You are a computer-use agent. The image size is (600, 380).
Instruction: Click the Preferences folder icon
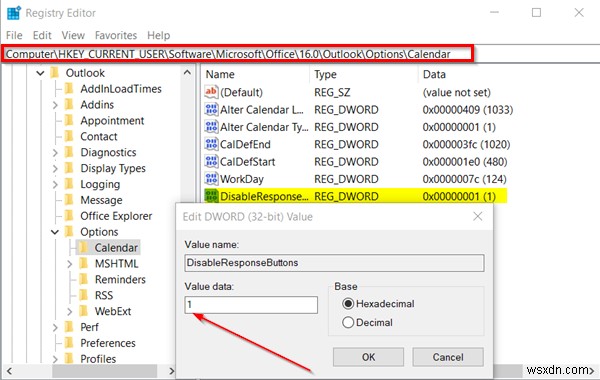pyautogui.click(x=69, y=342)
